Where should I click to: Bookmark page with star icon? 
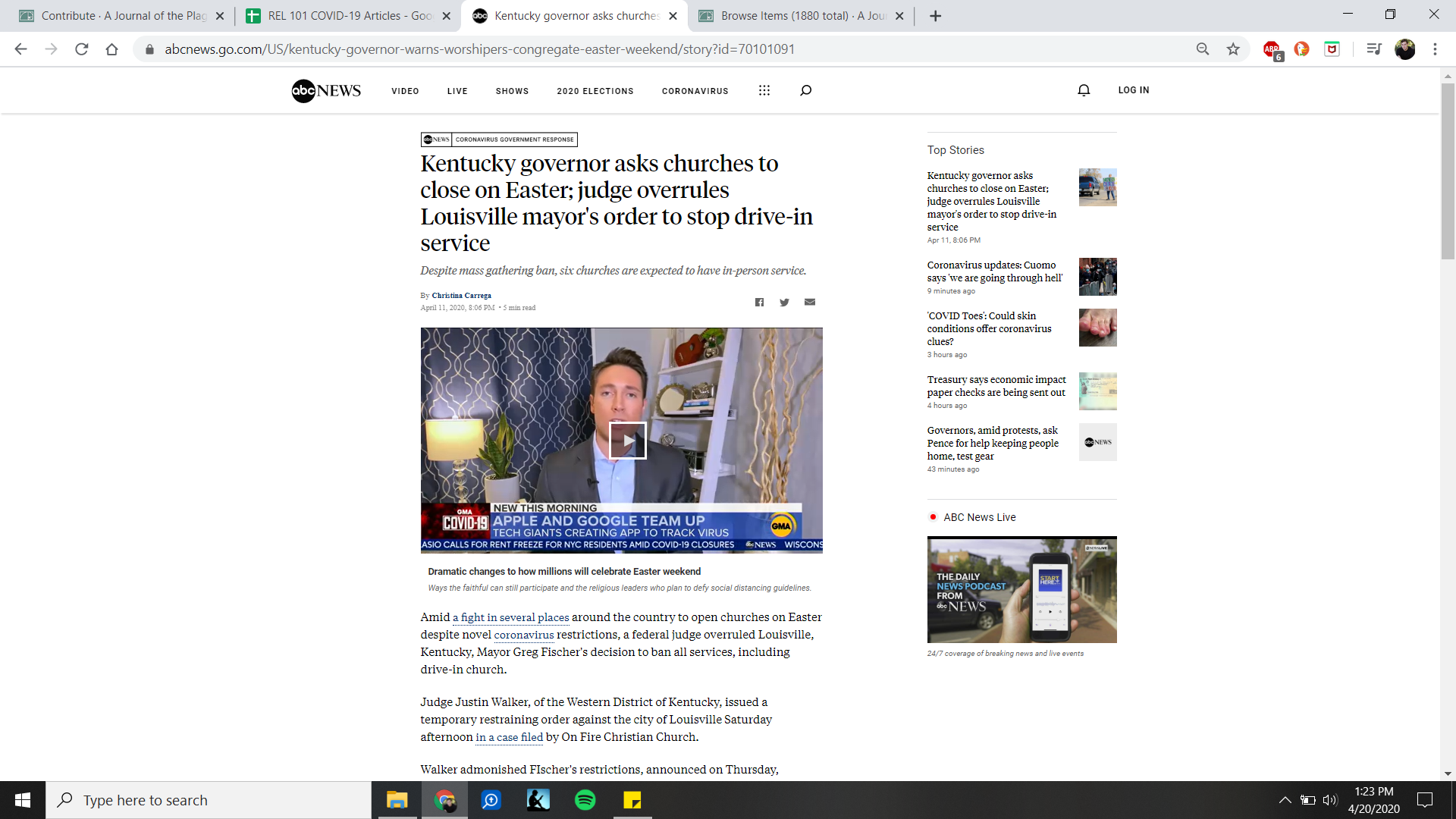click(x=1233, y=49)
